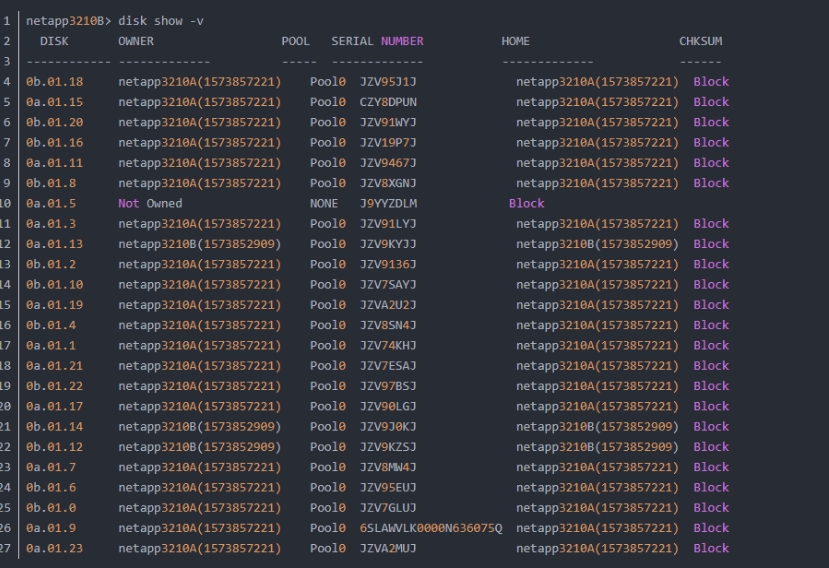Click serial number JZVA2MUJ
This screenshot has height=568, width=829.
pyautogui.click(x=388, y=548)
